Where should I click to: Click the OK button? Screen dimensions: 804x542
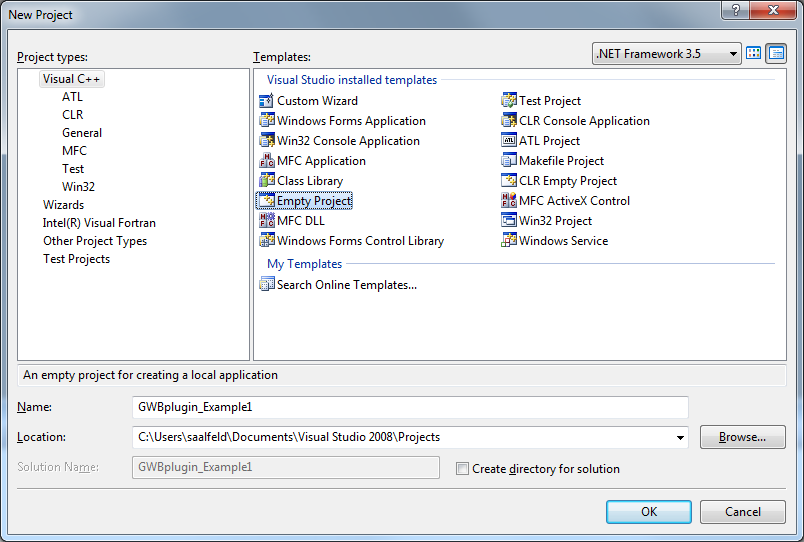[649, 512]
